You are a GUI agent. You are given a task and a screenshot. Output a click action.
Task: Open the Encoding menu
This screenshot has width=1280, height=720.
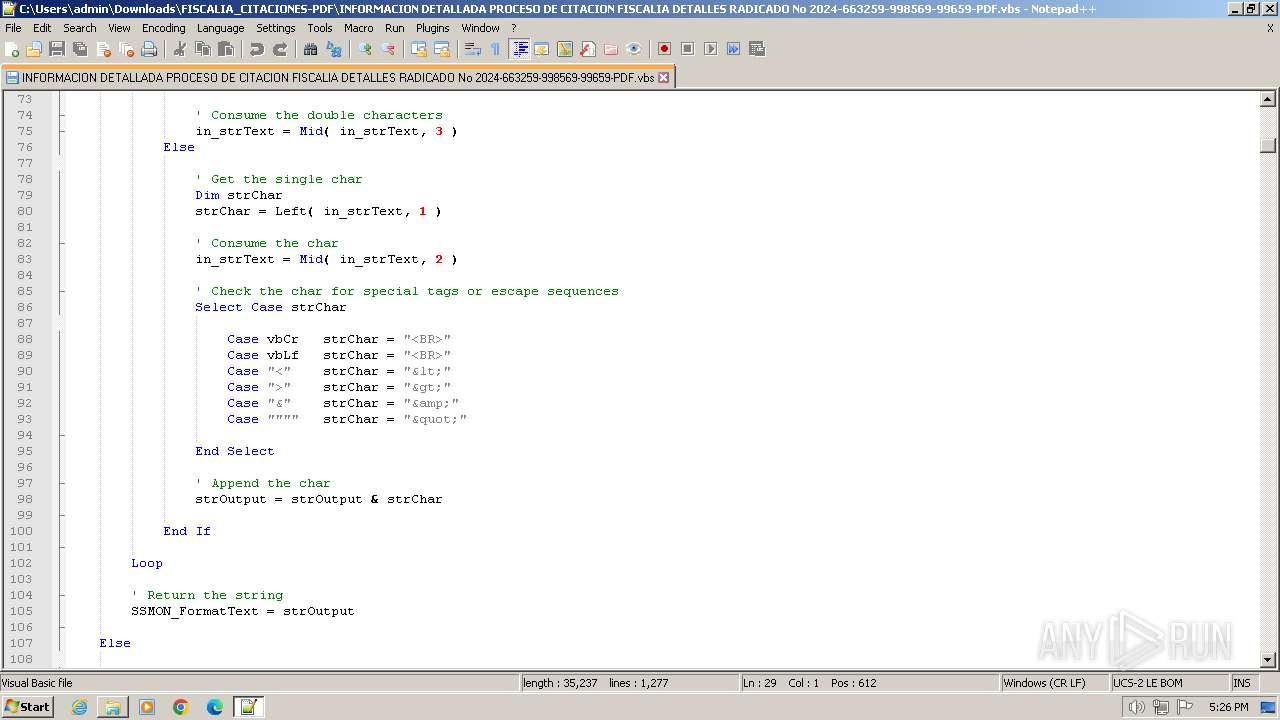pos(164,28)
